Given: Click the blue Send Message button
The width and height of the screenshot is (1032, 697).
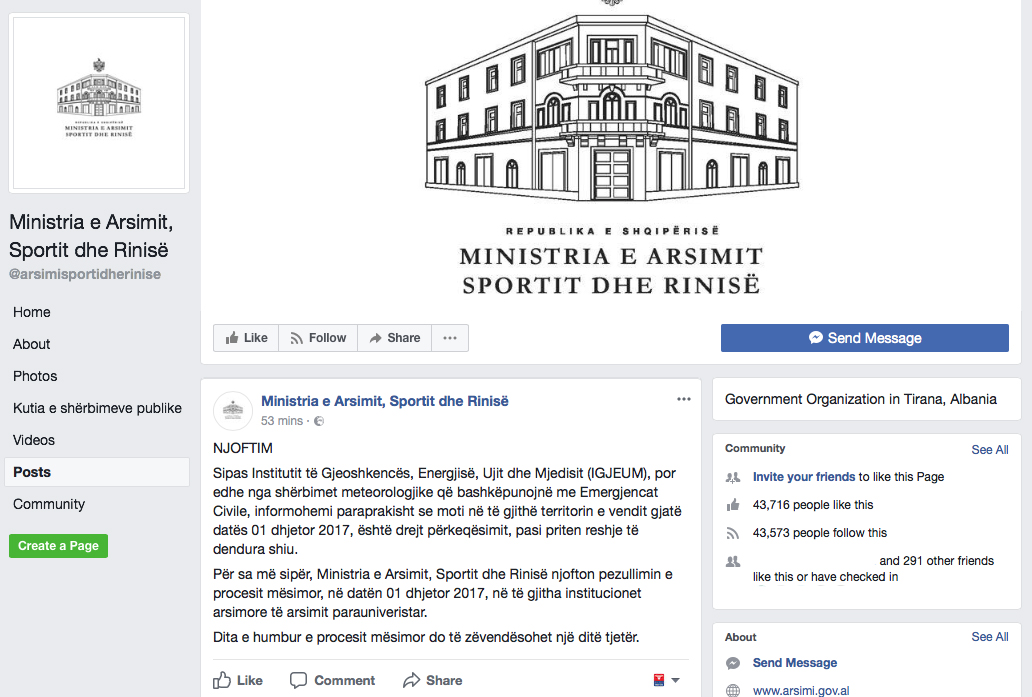Looking at the screenshot, I should coord(865,338).
